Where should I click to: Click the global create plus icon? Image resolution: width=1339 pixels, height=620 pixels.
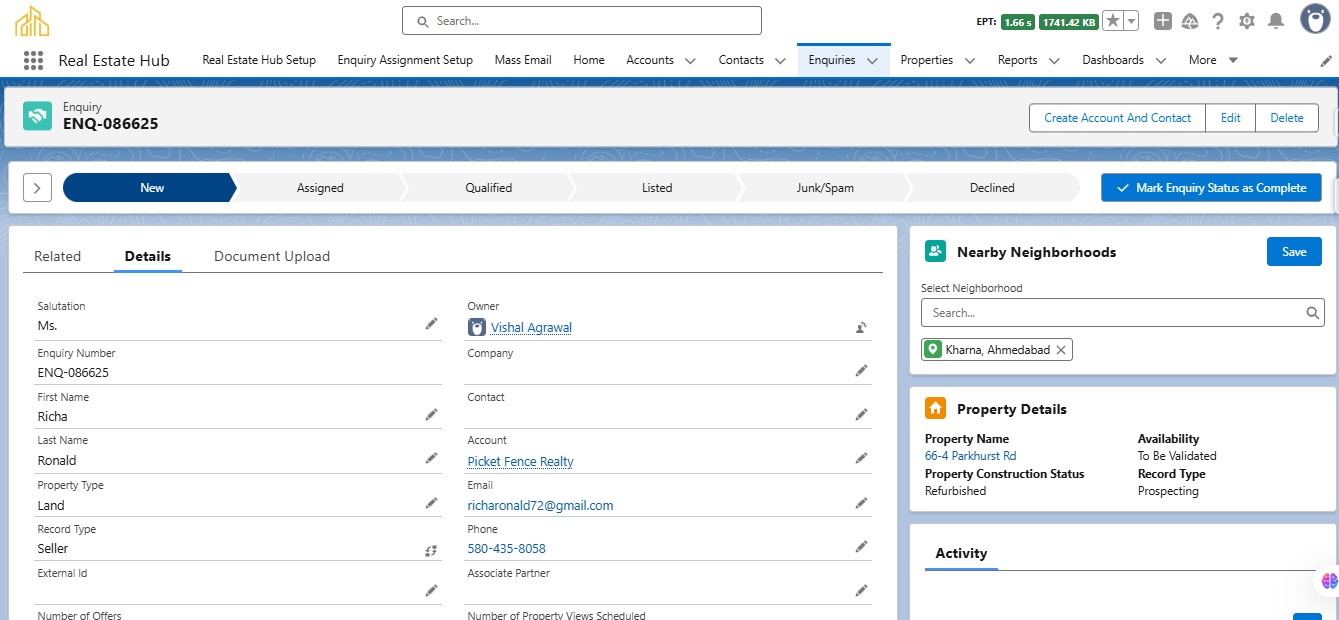[x=1162, y=21]
